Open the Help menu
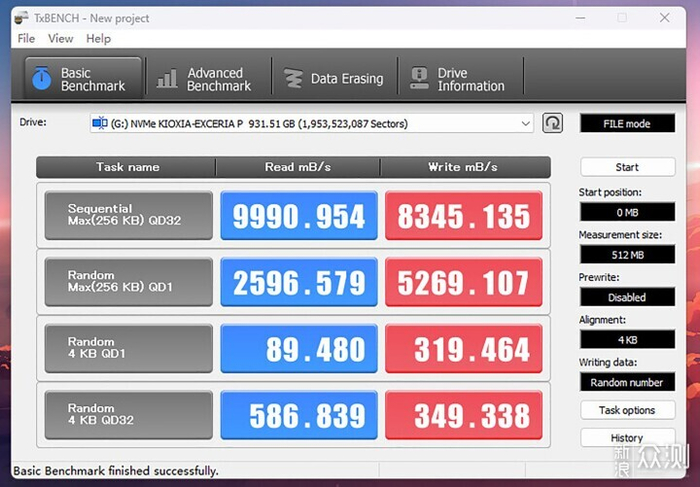 98,38
